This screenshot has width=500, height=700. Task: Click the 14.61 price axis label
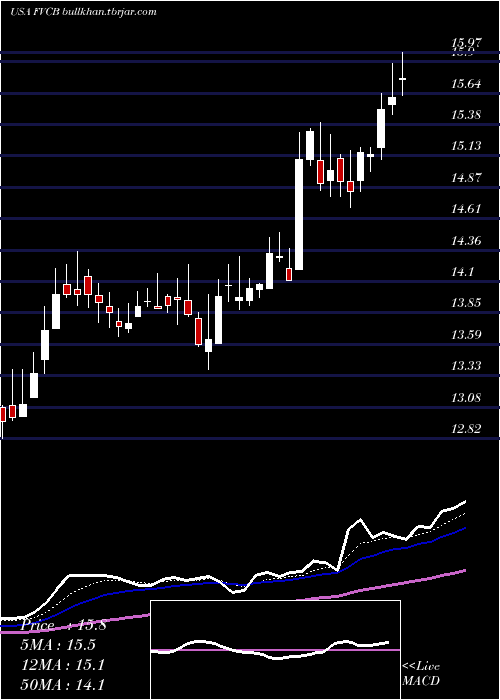click(467, 209)
